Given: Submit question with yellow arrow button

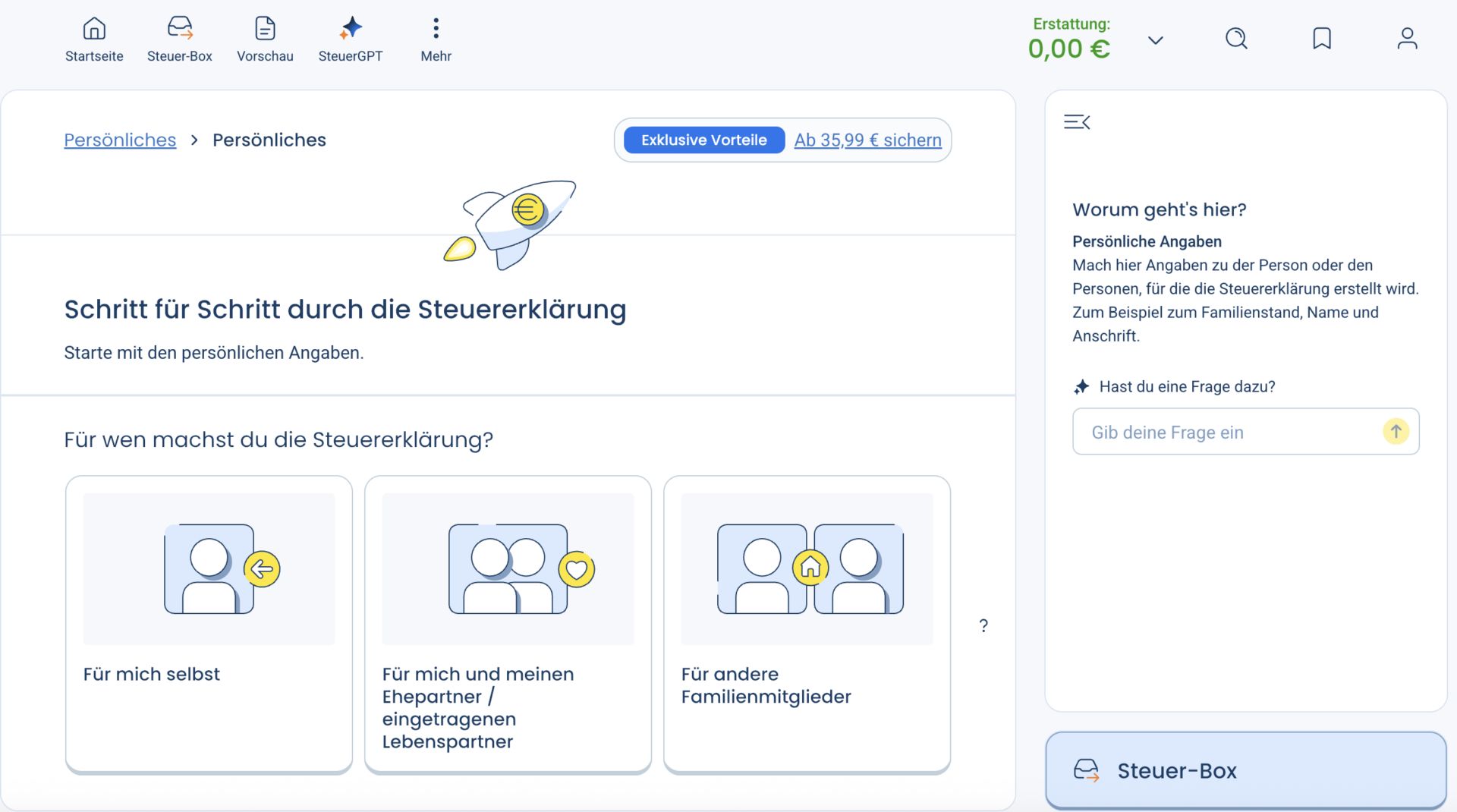Looking at the screenshot, I should (1395, 432).
